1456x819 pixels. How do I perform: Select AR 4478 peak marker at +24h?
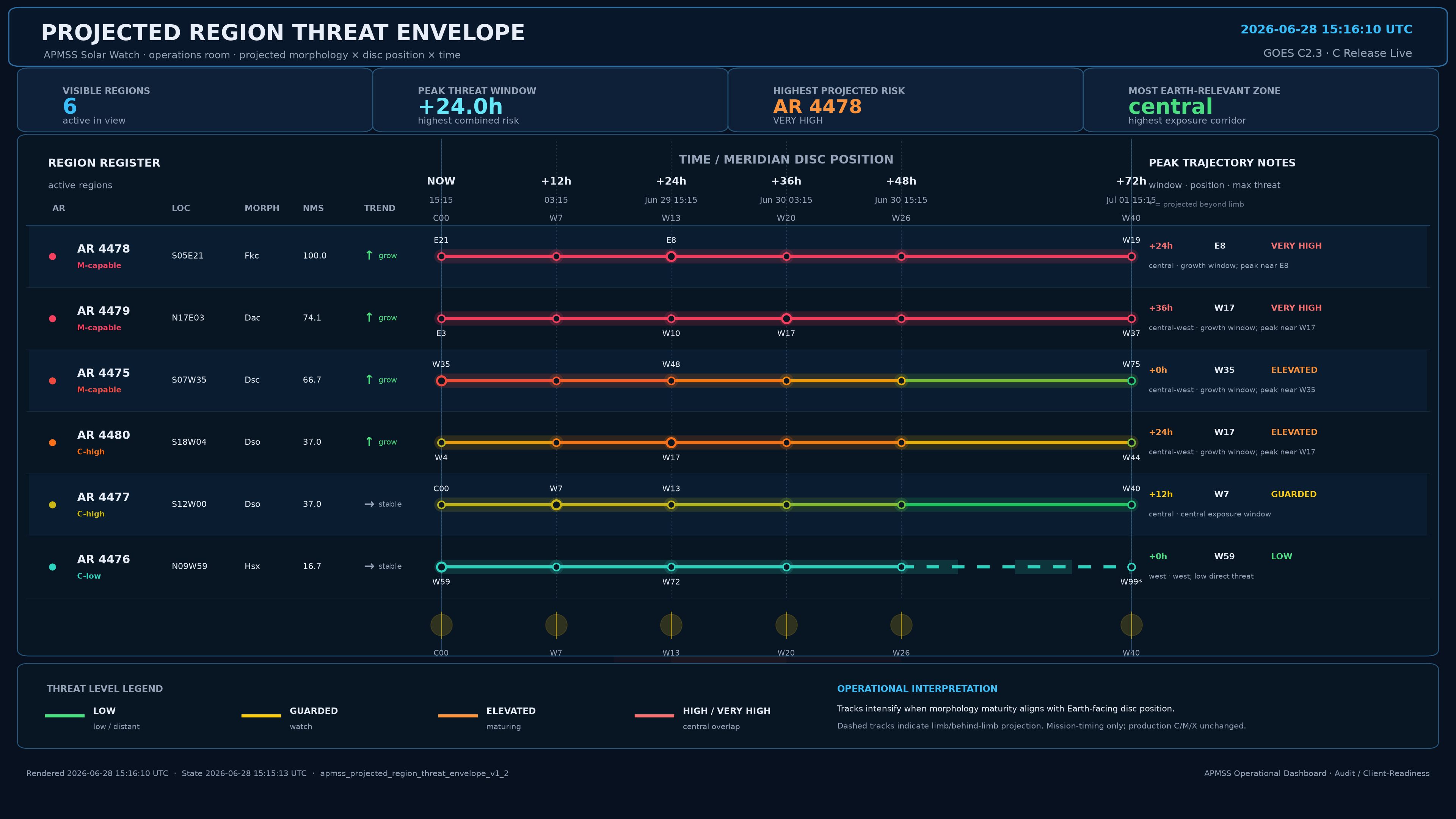coord(671,257)
